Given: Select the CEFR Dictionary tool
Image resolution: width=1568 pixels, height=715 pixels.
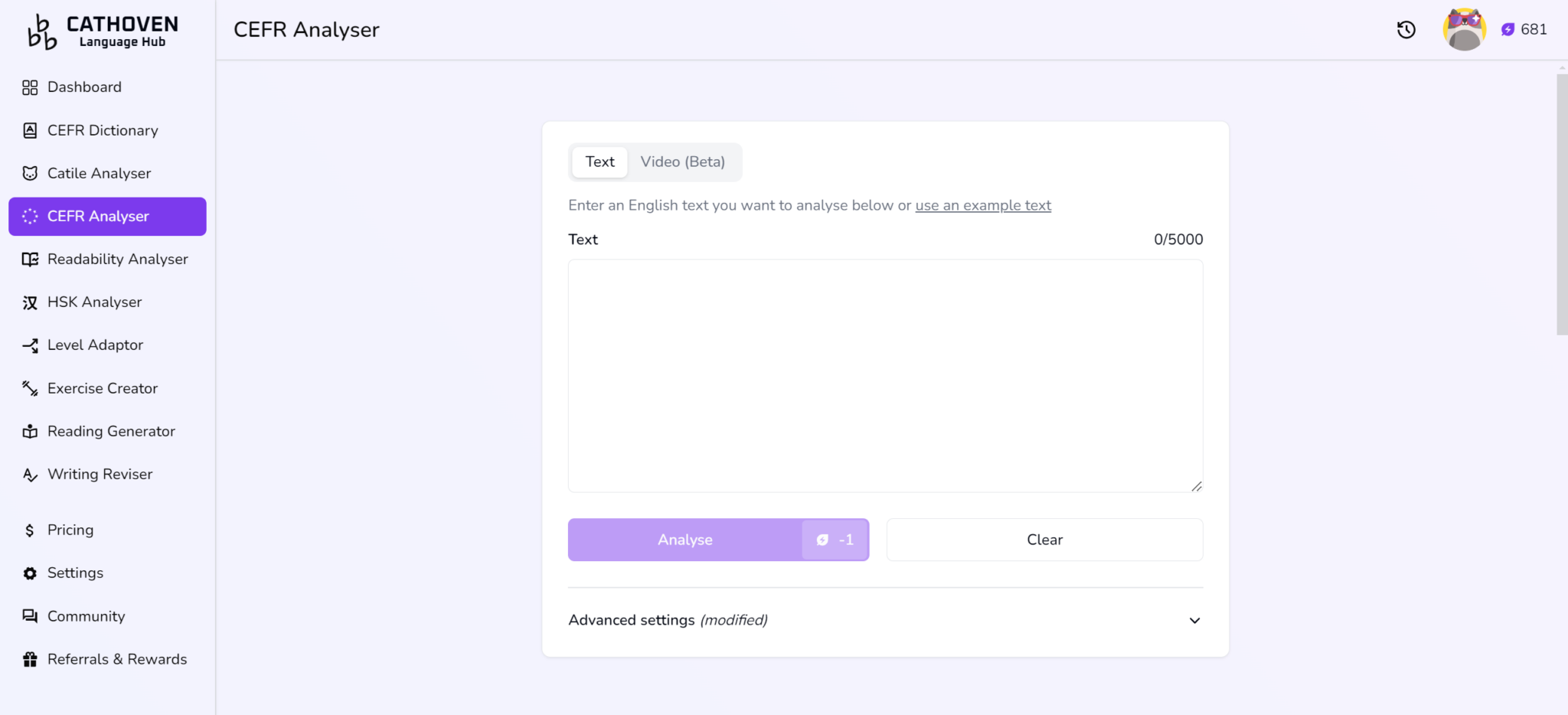Looking at the screenshot, I should point(103,130).
